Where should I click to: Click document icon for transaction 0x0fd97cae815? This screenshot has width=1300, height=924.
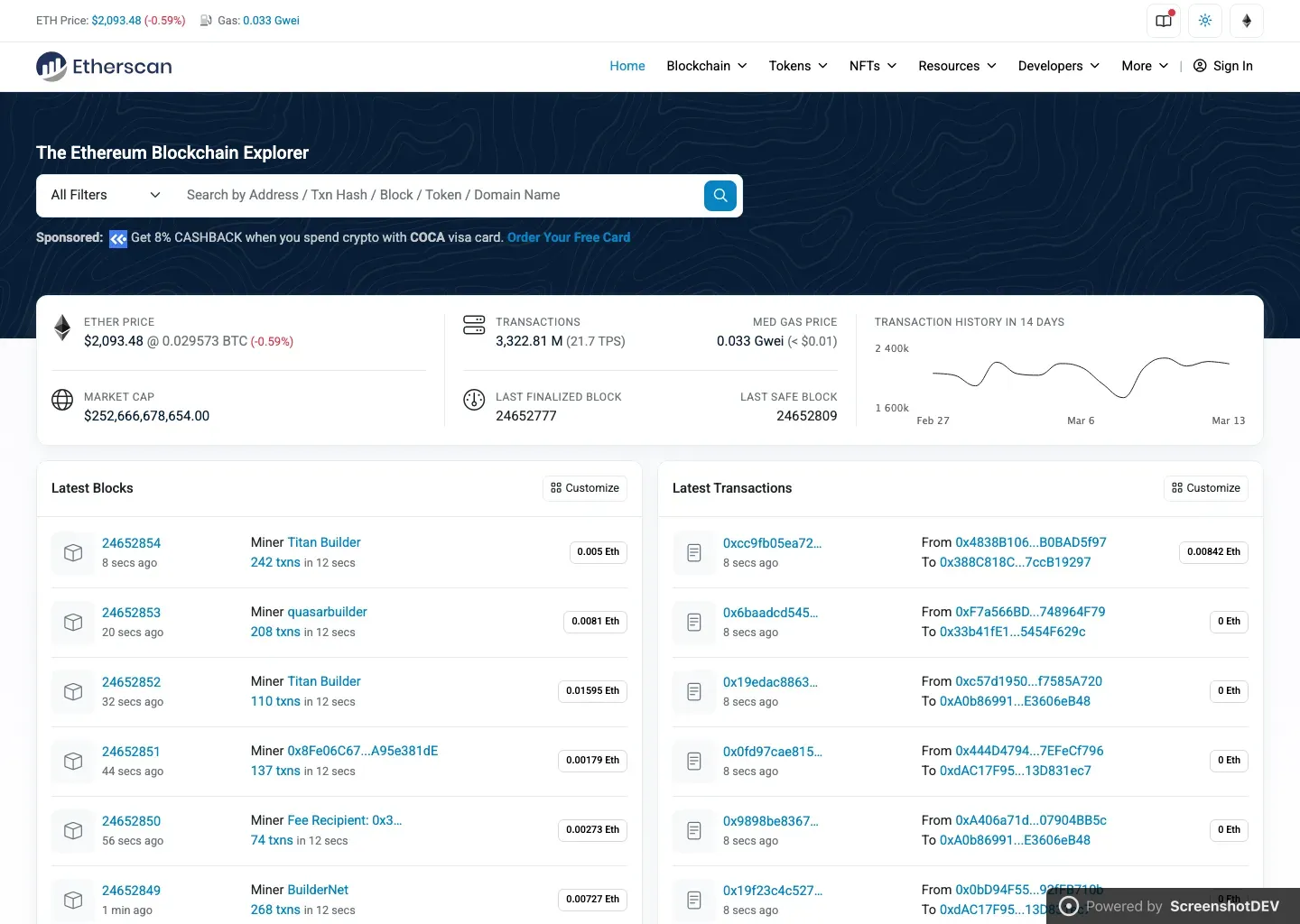[x=694, y=761]
